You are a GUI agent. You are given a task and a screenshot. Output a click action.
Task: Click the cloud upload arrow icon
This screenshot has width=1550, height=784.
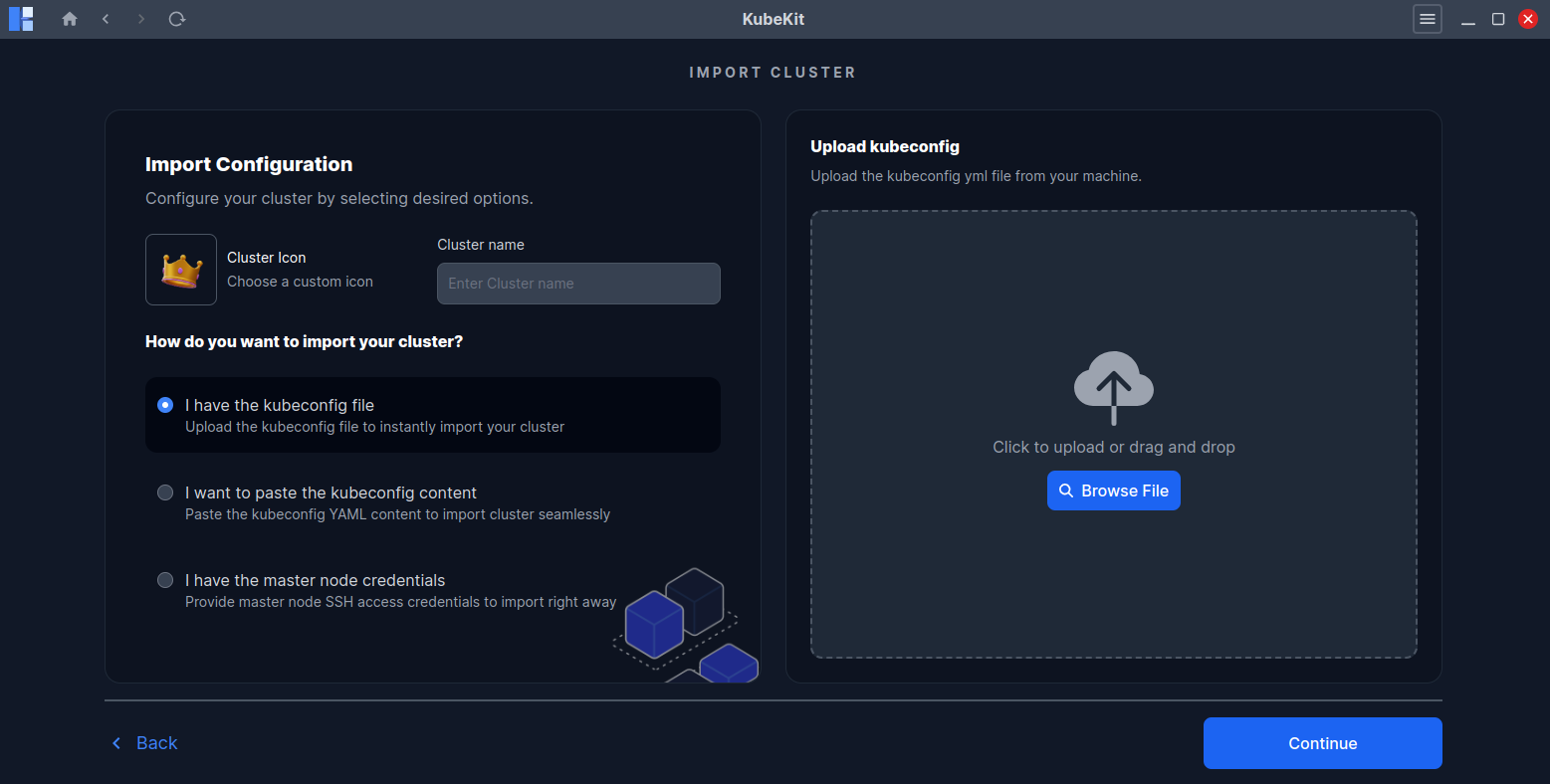pos(1113,388)
